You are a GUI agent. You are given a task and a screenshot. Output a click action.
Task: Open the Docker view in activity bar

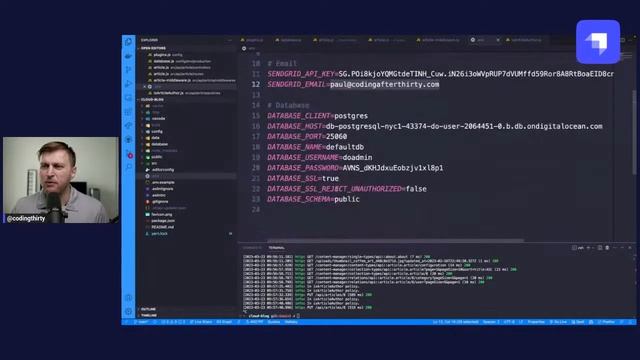click(x=129, y=56)
